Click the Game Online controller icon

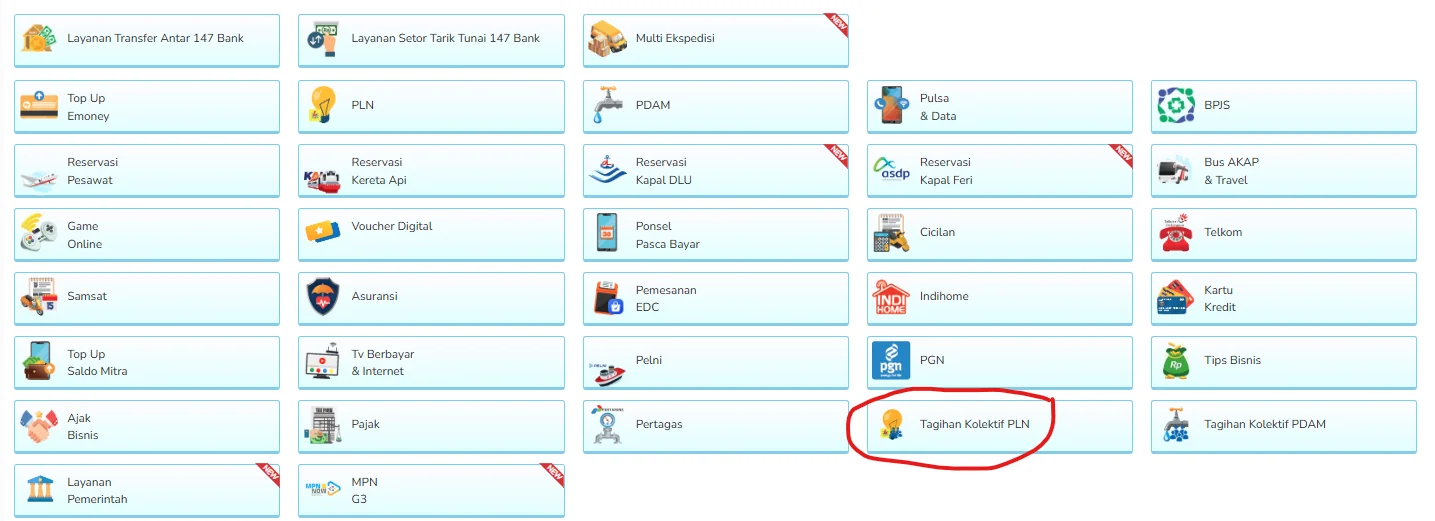tap(40, 234)
